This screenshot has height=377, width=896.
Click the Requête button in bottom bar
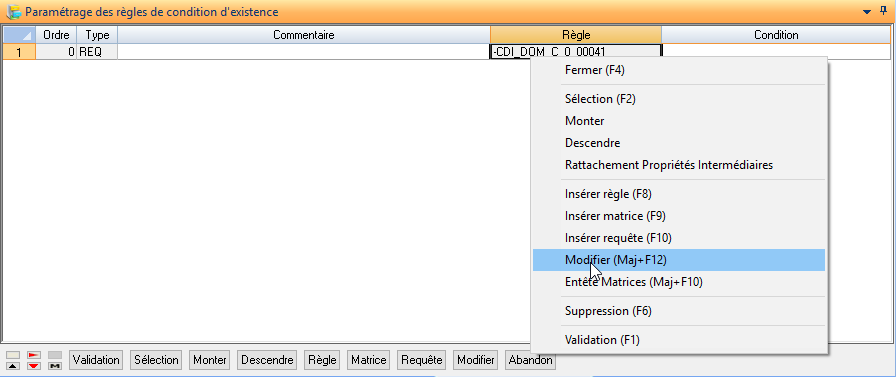(x=422, y=360)
